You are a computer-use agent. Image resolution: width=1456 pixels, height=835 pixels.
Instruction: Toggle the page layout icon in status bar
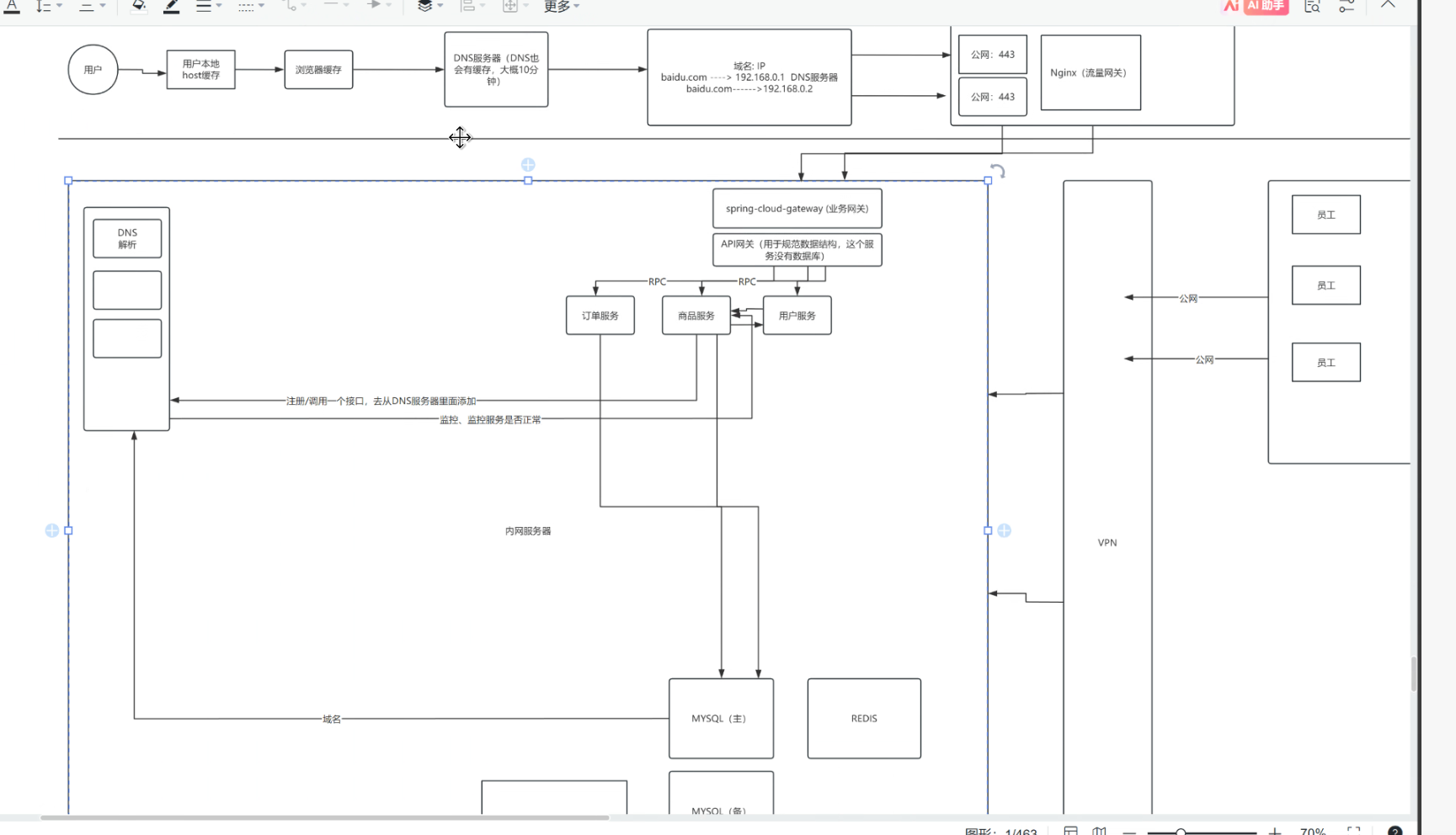(1070, 831)
